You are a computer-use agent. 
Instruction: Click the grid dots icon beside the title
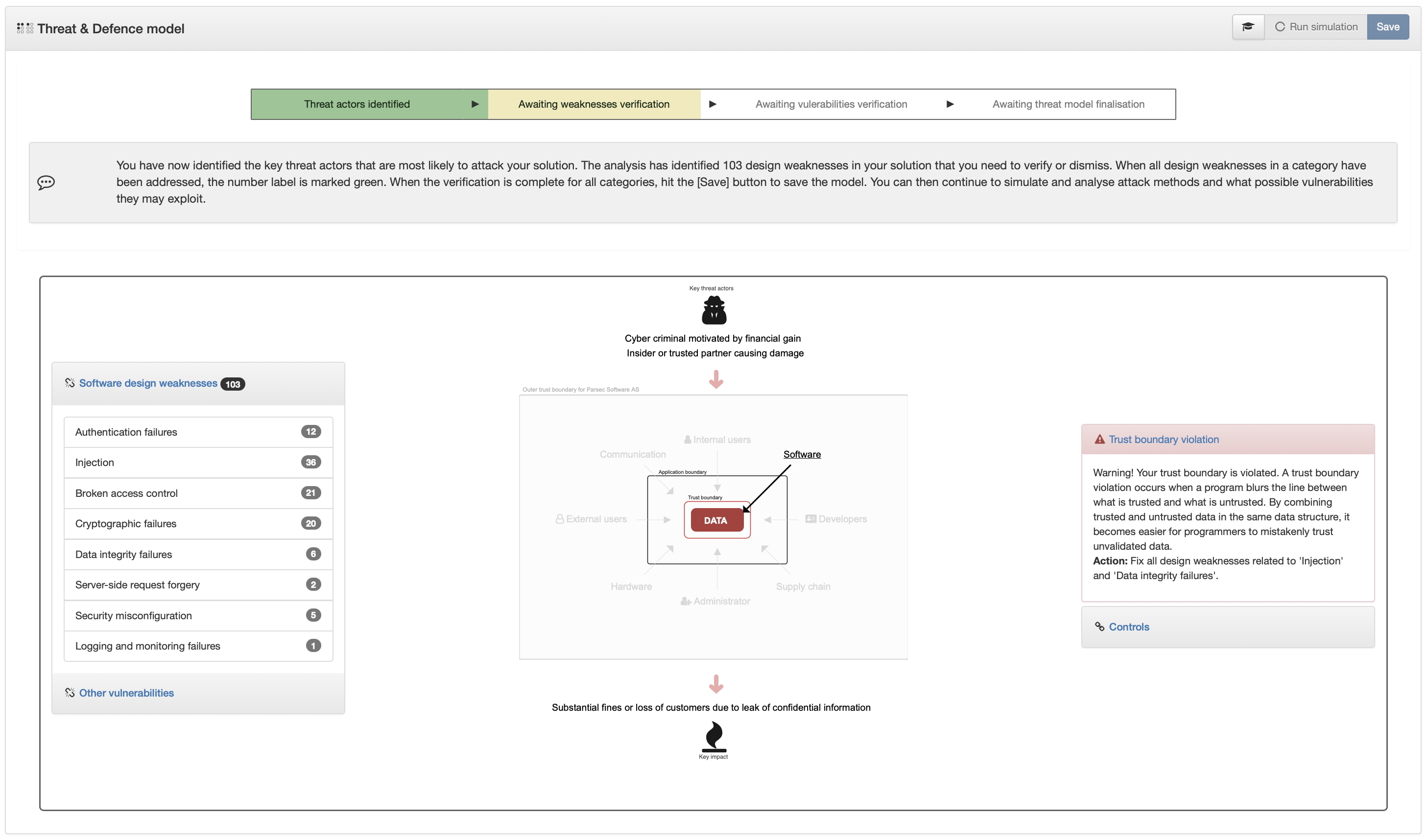(x=25, y=28)
